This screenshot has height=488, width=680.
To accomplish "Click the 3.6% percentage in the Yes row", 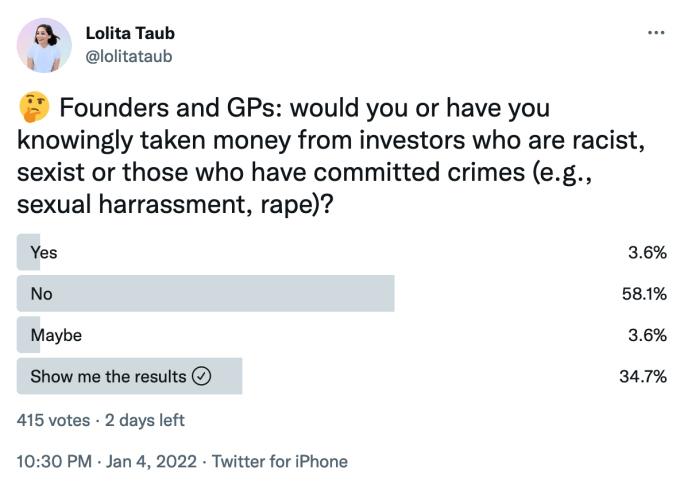I will pos(646,252).
